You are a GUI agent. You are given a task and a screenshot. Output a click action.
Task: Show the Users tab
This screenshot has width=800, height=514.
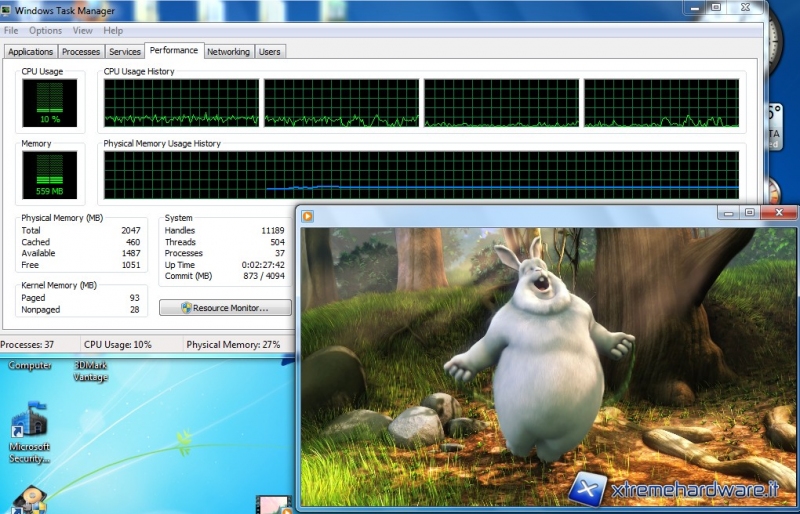pyautogui.click(x=270, y=52)
